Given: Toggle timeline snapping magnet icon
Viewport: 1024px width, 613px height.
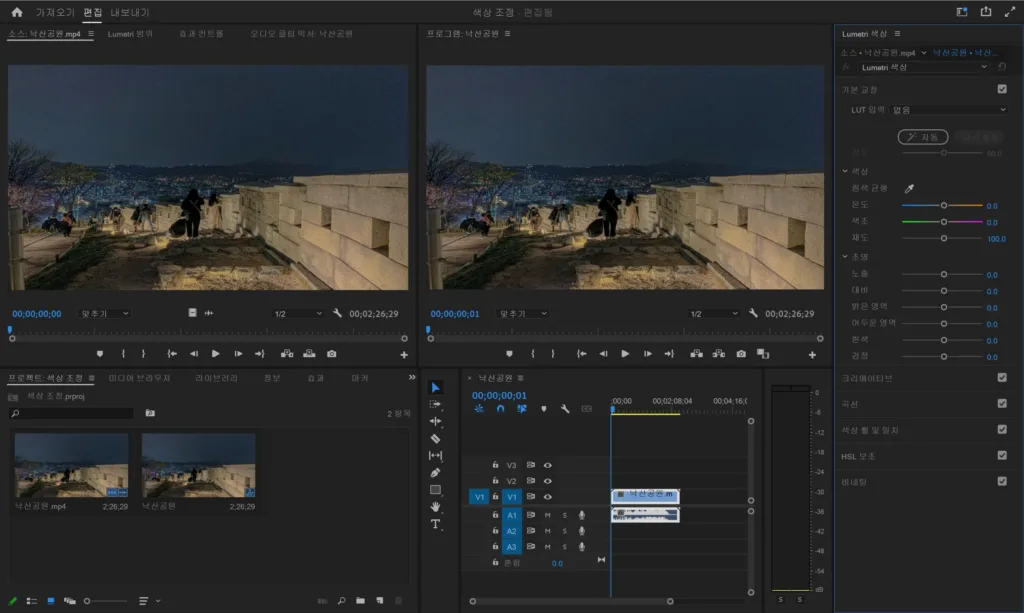Looking at the screenshot, I should (x=500, y=409).
